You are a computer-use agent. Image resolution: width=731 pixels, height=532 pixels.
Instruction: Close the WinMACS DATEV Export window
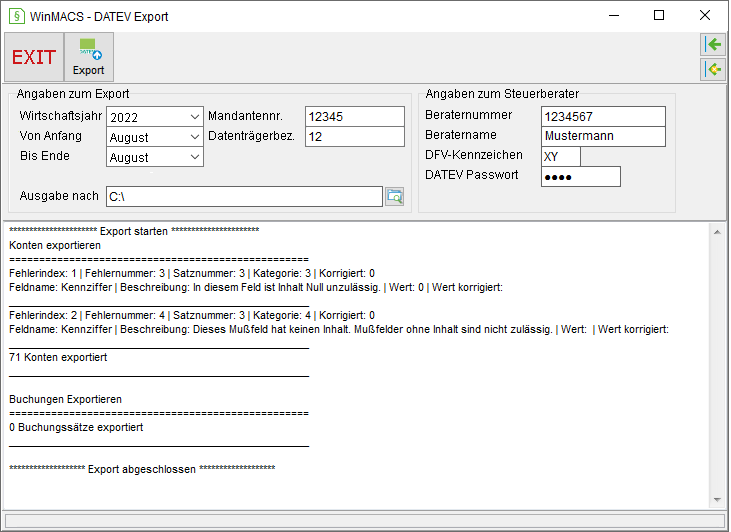(704, 15)
